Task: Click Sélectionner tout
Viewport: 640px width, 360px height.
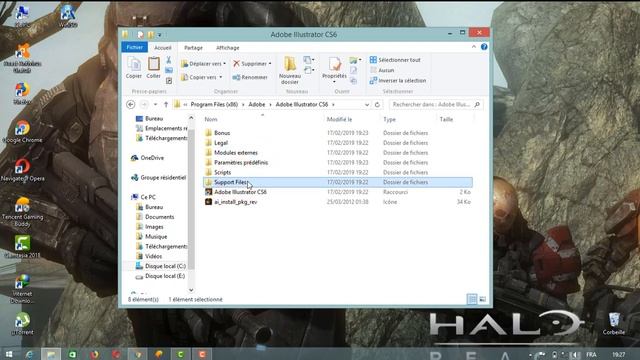Action: (x=395, y=60)
